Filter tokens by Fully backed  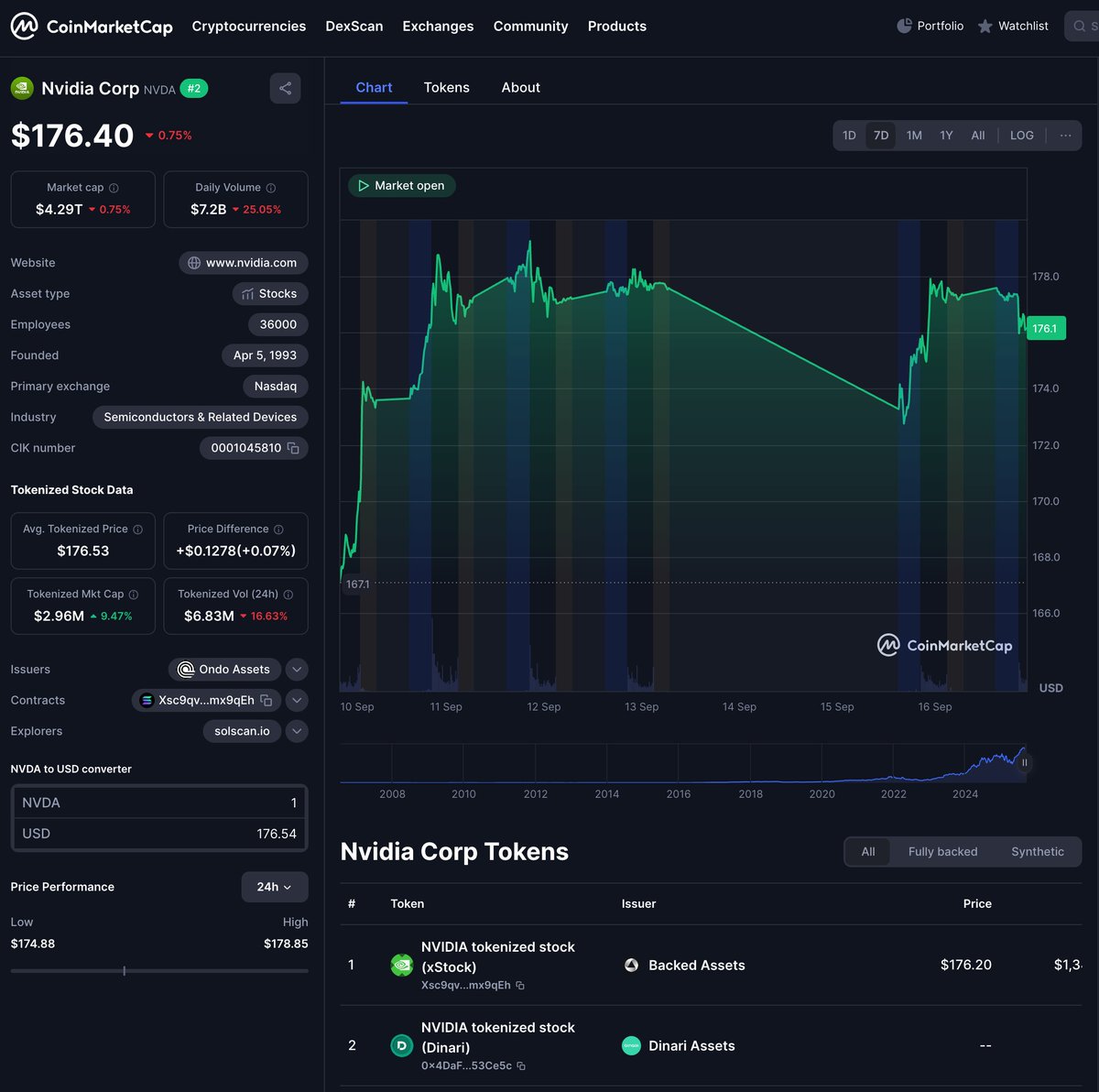pos(943,852)
